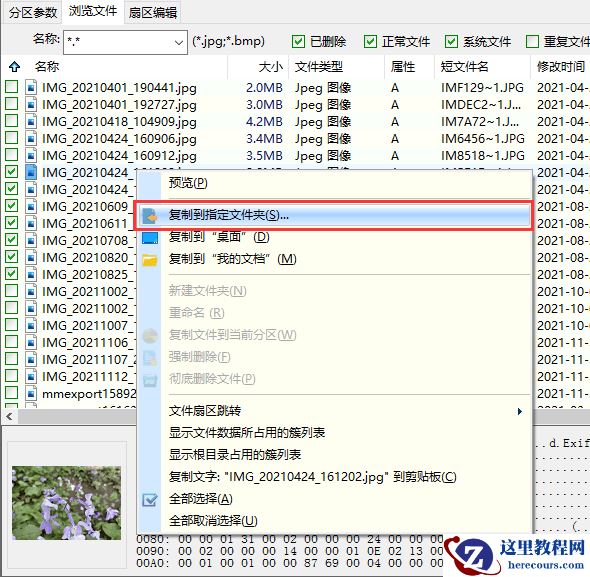Sort by the 修改时间 column header
This screenshot has width=590, height=577.
click(561, 67)
